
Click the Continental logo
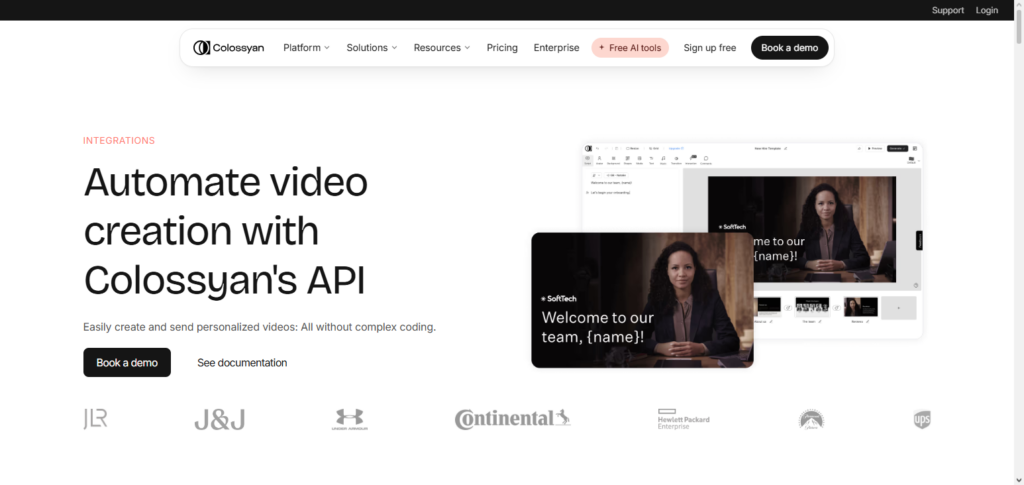coord(513,419)
